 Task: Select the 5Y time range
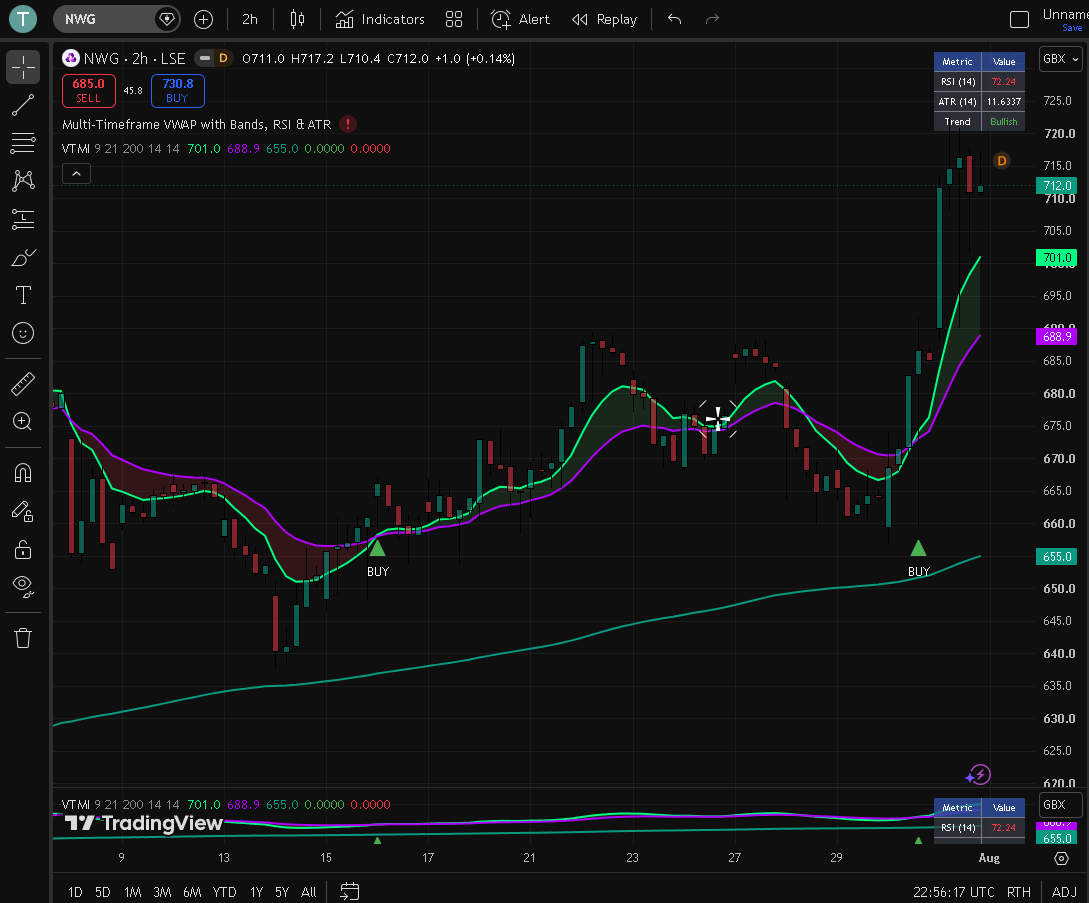click(x=281, y=892)
